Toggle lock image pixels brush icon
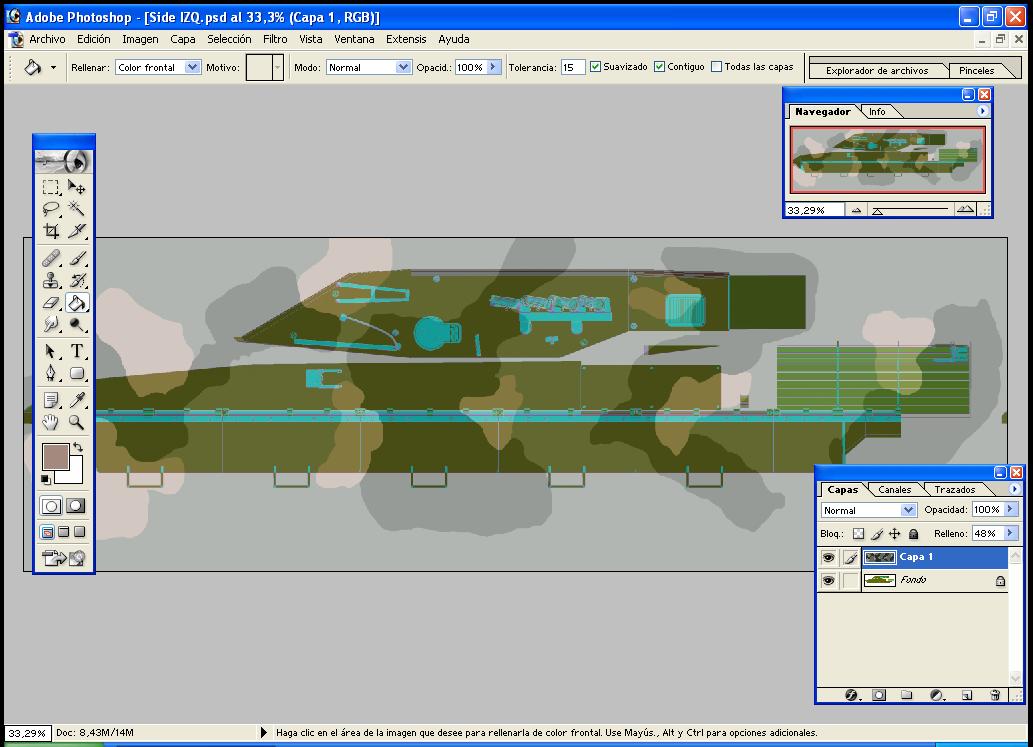This screenshot has height=747, width=1033. (877, 534)
